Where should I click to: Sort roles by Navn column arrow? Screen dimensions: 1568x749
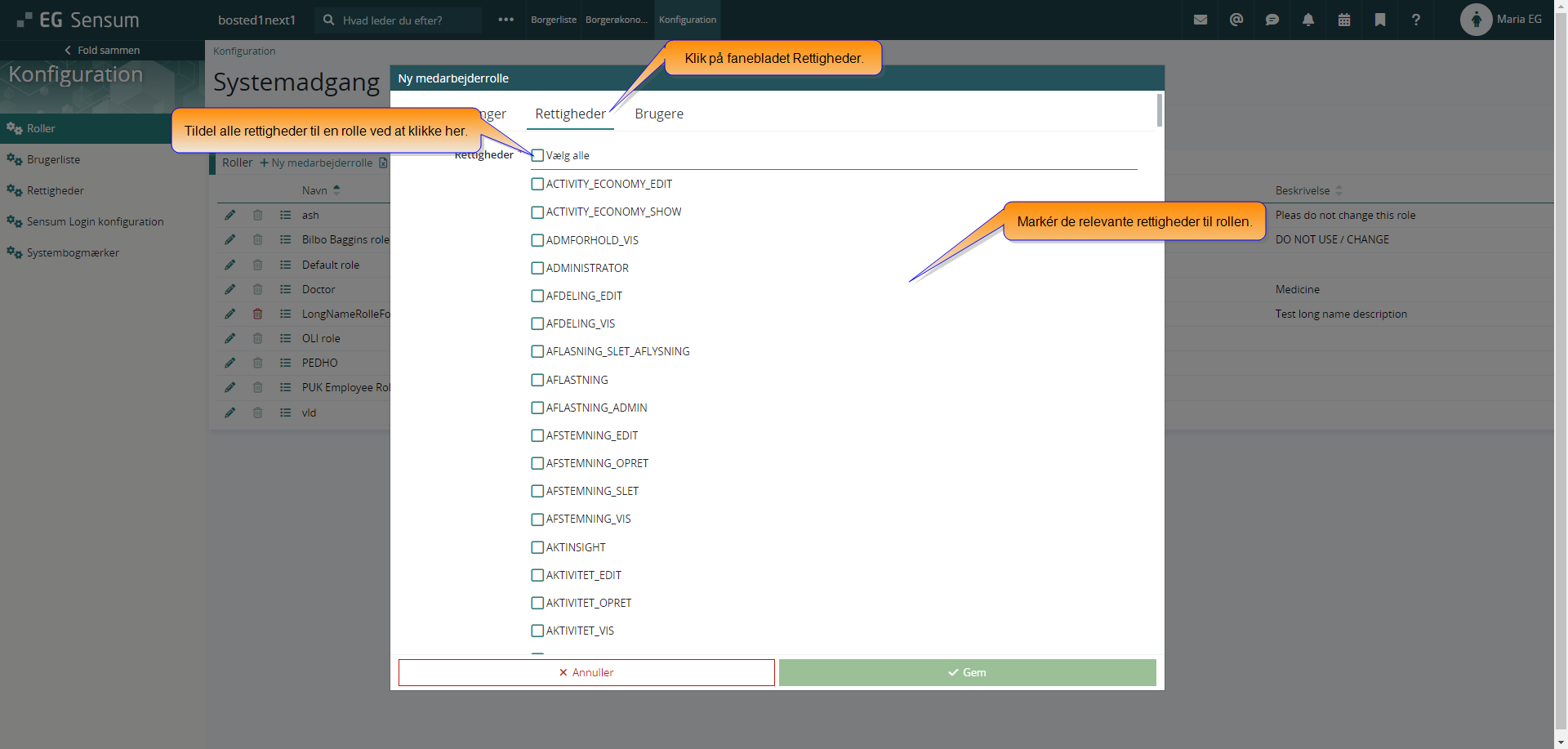(x=336, y=190)
